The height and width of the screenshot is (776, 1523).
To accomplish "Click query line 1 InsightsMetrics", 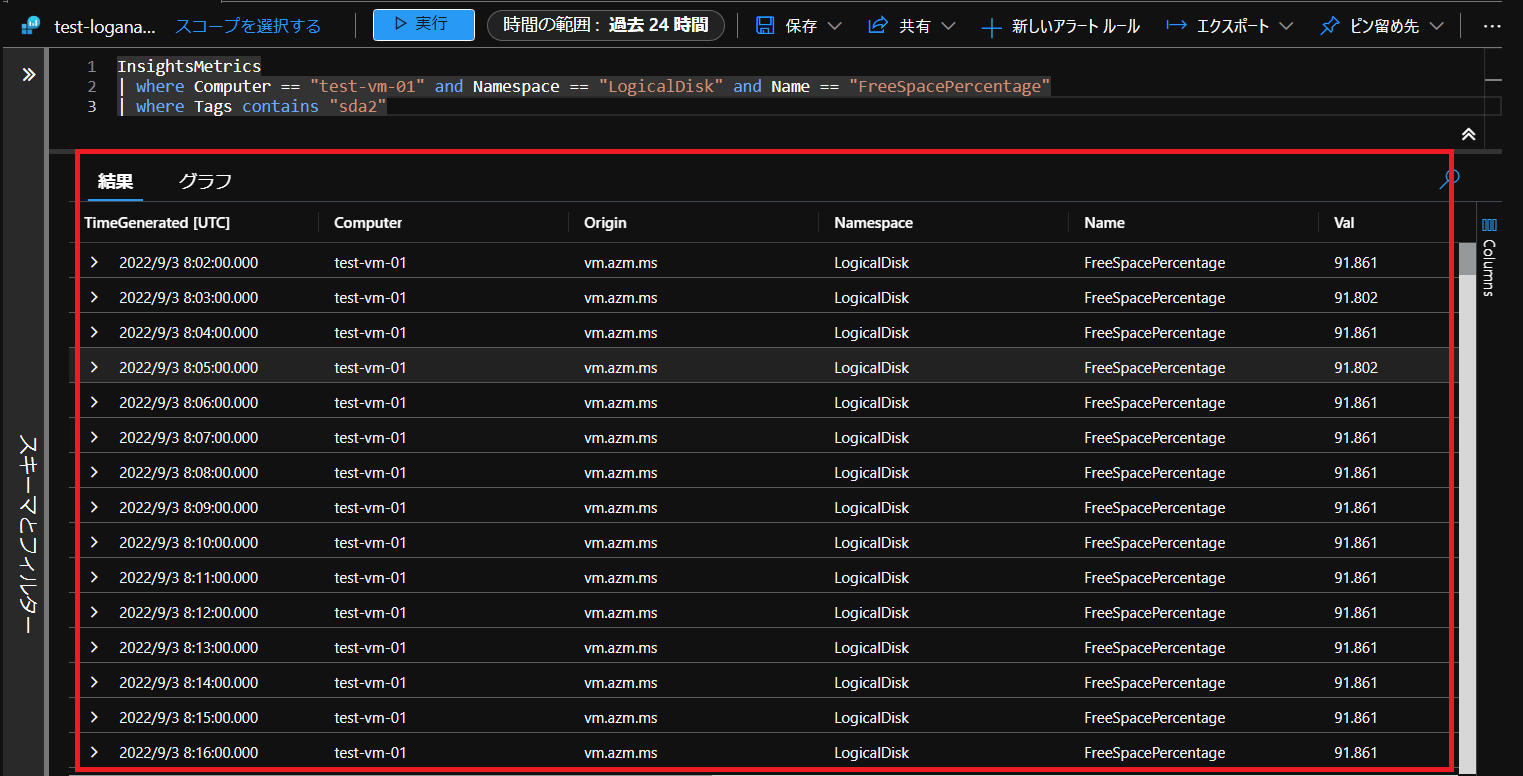I will (x=189, y=66).
